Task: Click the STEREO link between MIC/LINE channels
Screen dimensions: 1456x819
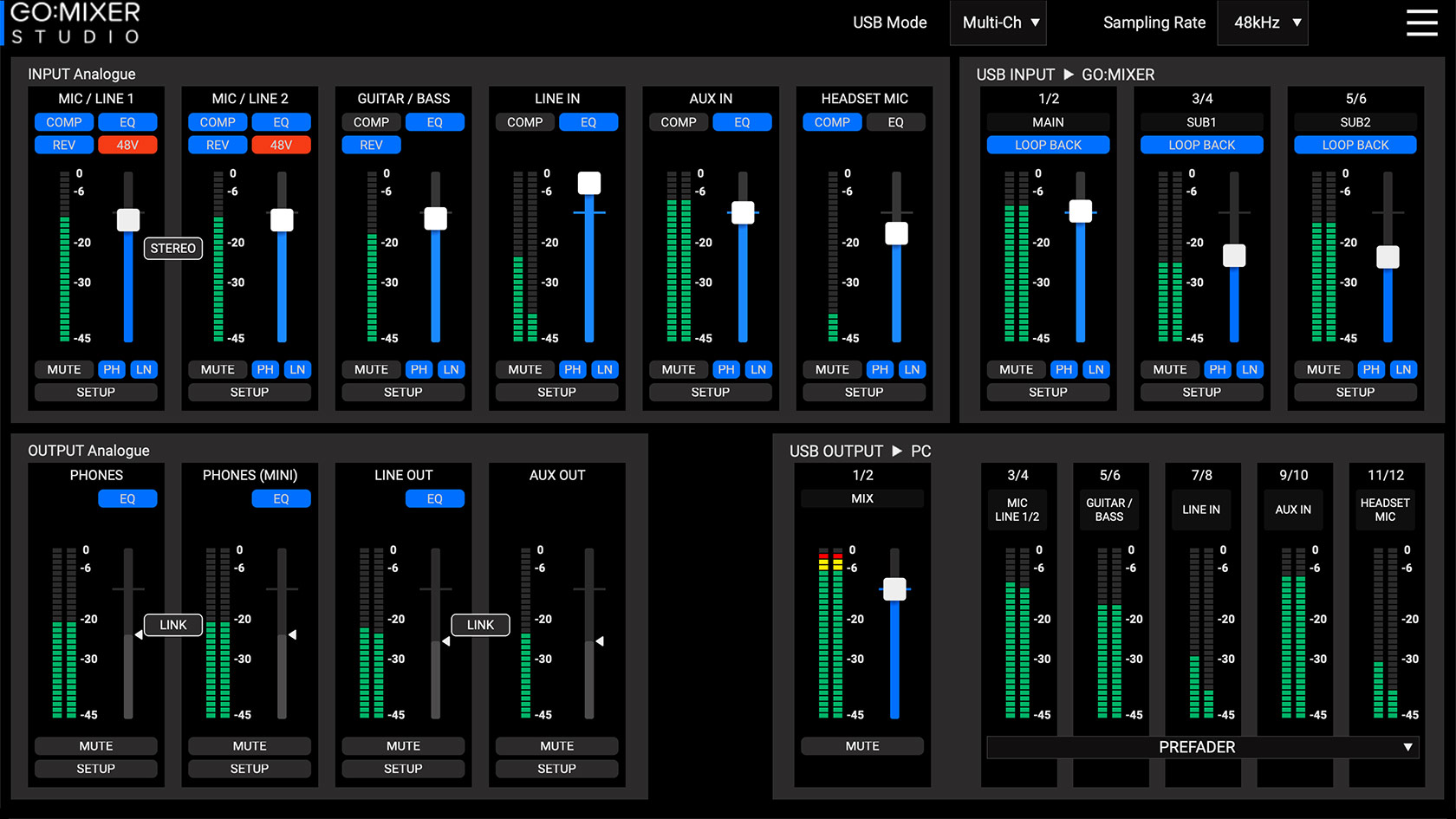Action: point(173,249)
